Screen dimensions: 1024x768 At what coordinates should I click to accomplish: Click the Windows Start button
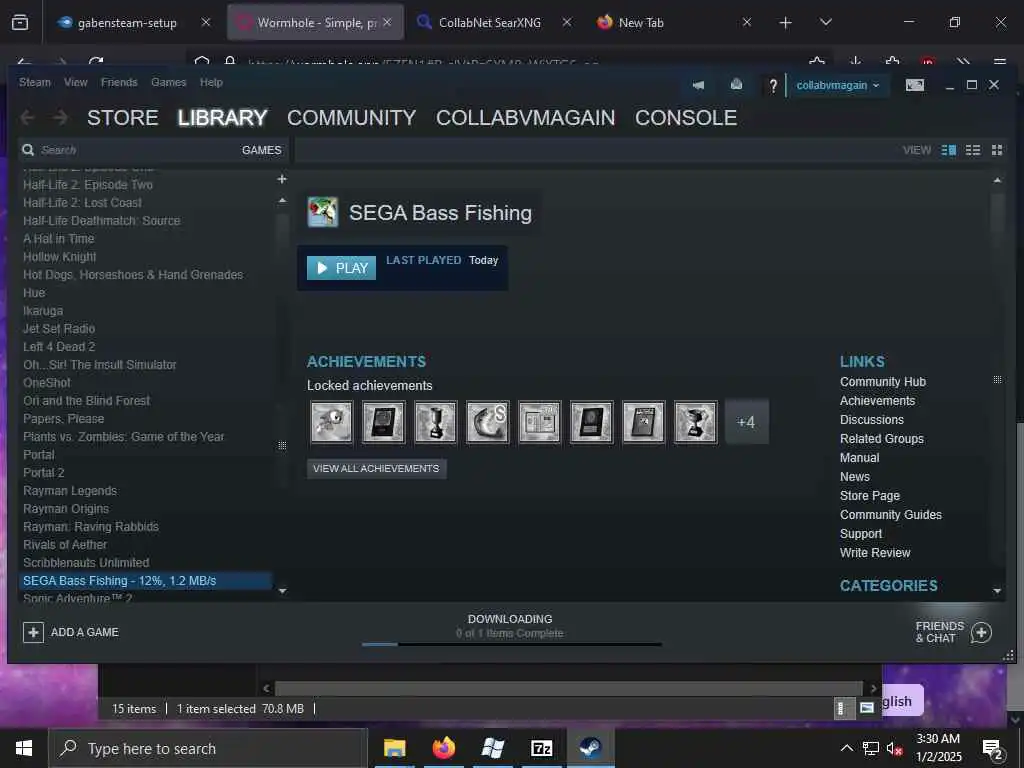24,748
